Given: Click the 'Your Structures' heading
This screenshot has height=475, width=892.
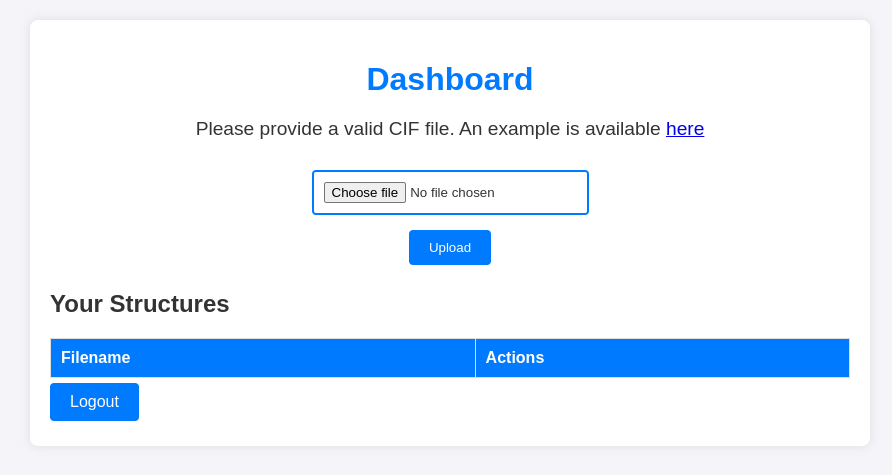Looking at the screenshot, I should tap(140, 304).
